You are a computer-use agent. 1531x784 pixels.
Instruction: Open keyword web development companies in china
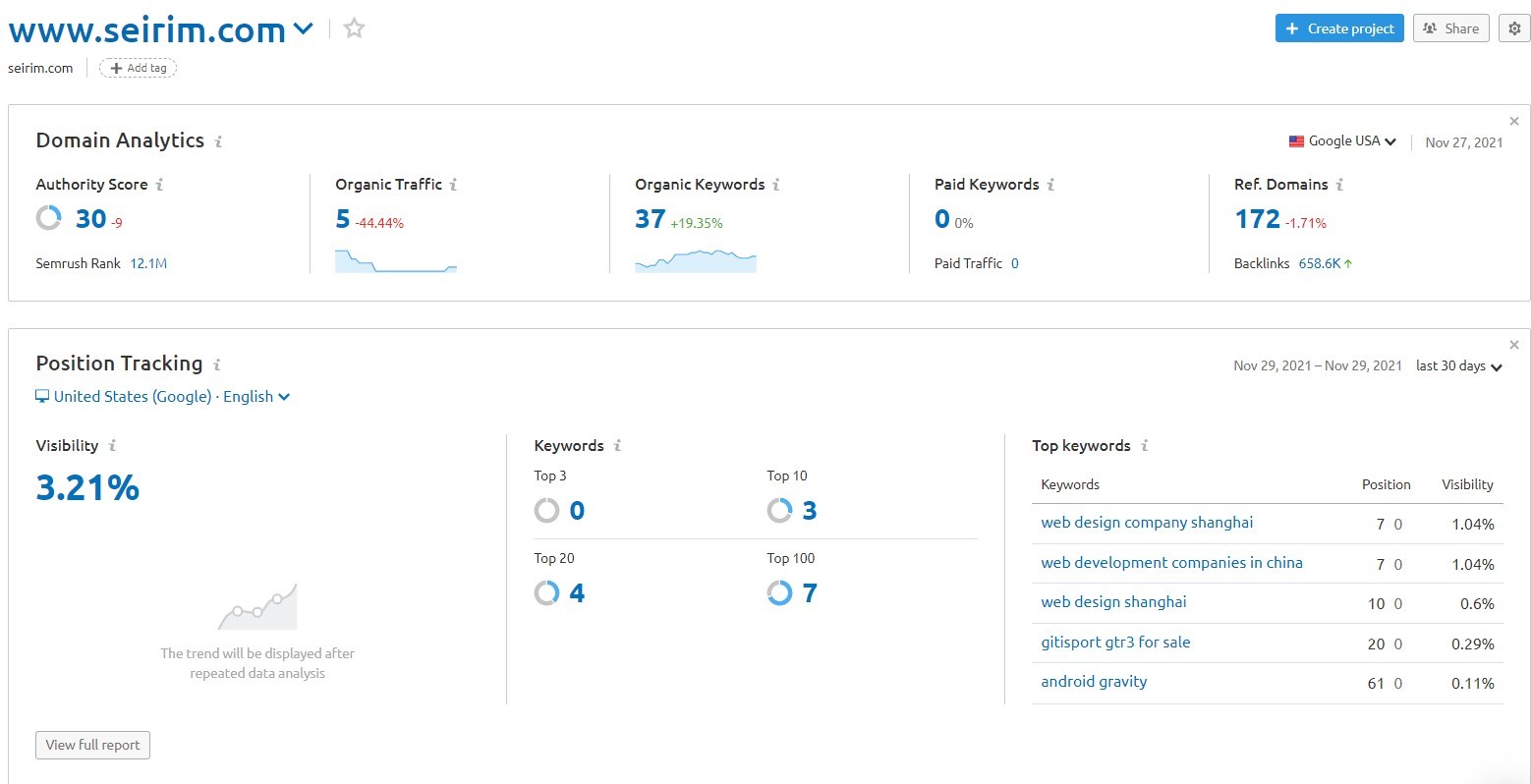pyautogui.click(x=1171, y=563)
